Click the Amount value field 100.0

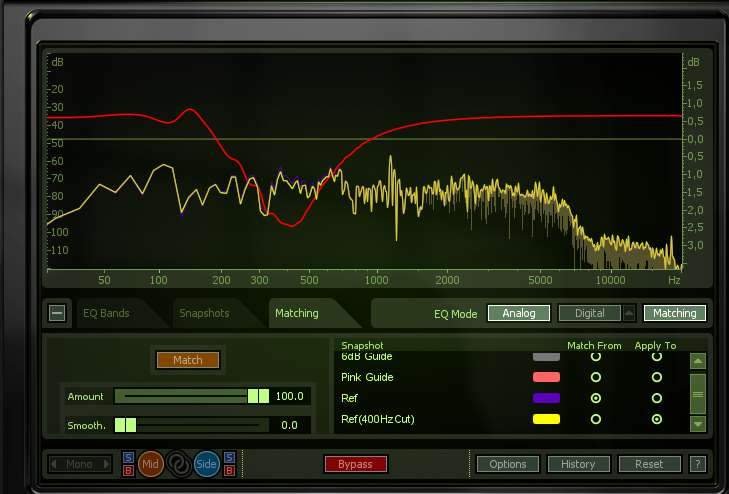coord(290,396)
